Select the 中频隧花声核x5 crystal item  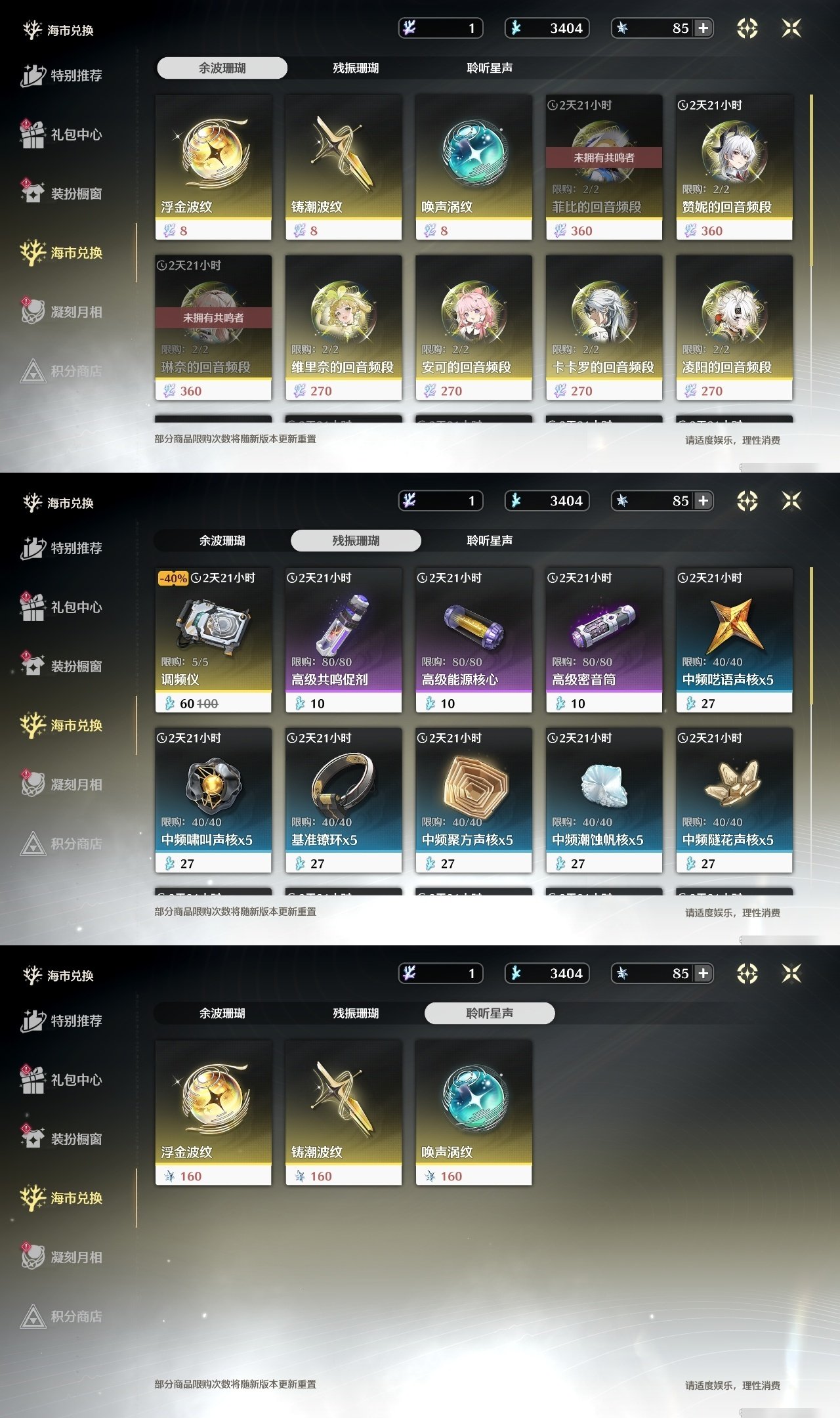coord(734,800)
